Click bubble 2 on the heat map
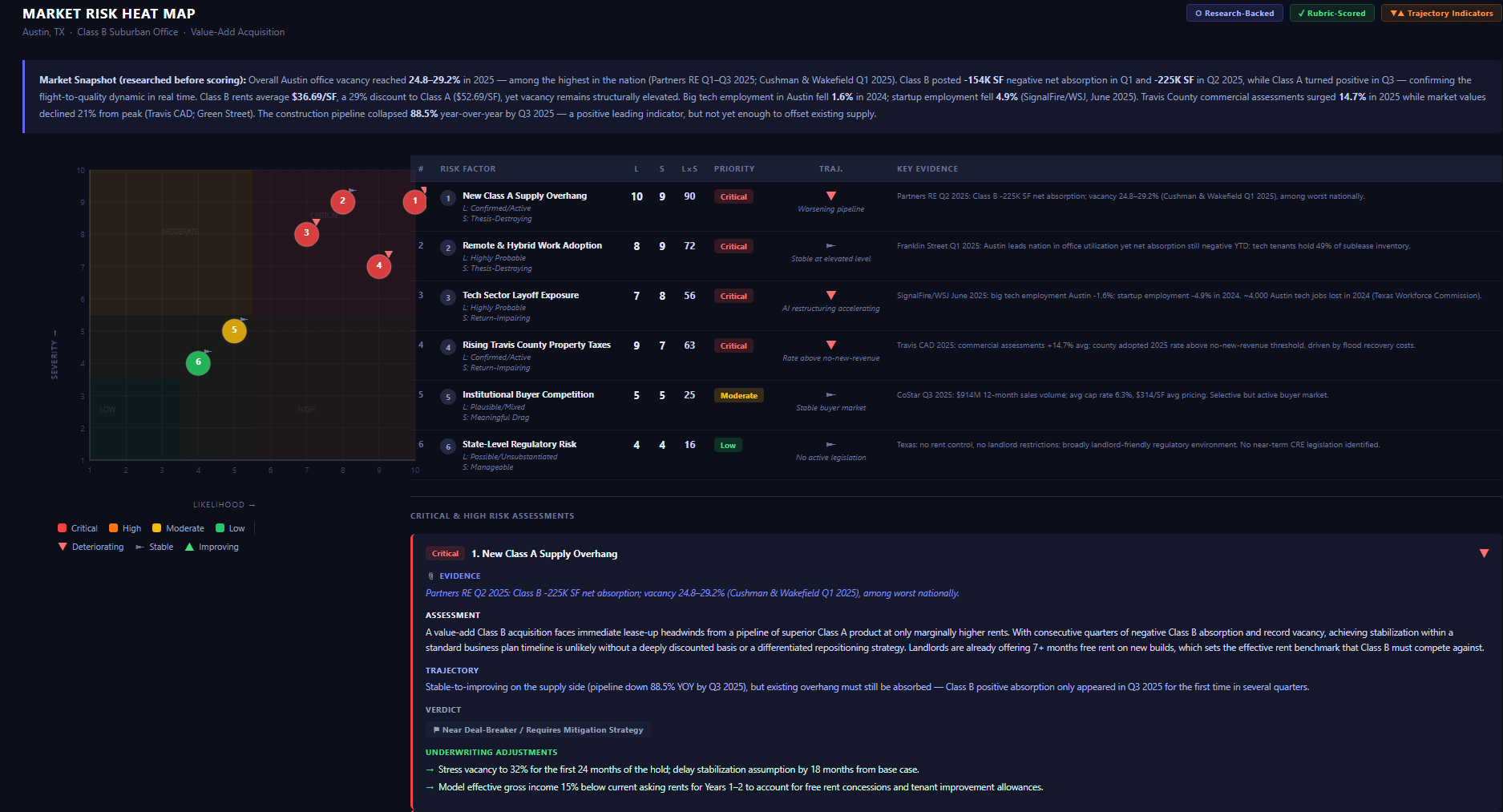This screenshot has width=1503, height=812. click(x=342, y=201)
